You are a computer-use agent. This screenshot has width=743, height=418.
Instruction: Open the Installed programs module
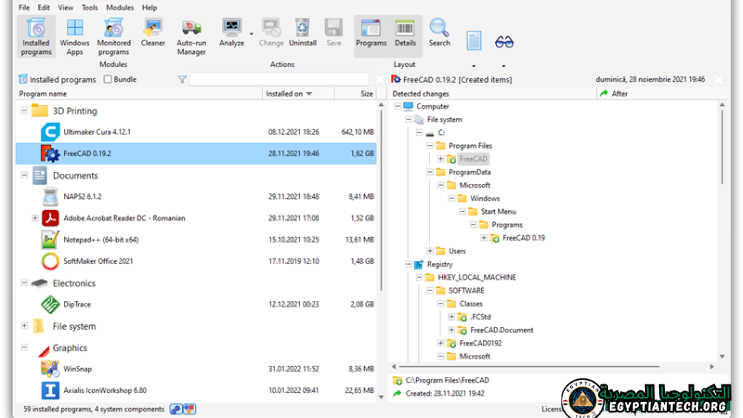36,36
